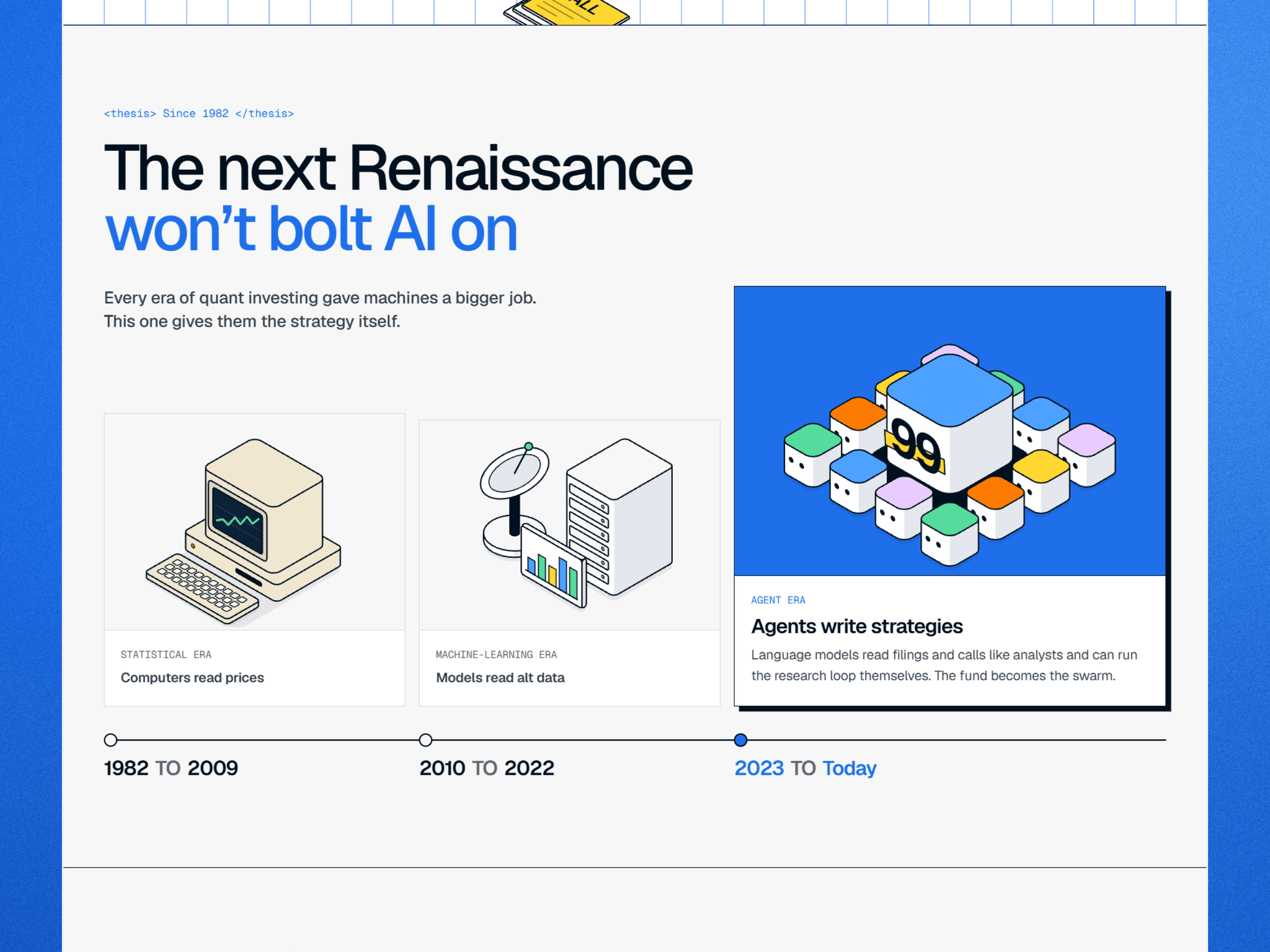This screenshot has height=952, width=1270.
Task: Click 'The next Renaissance' headline
Action: 398,169
